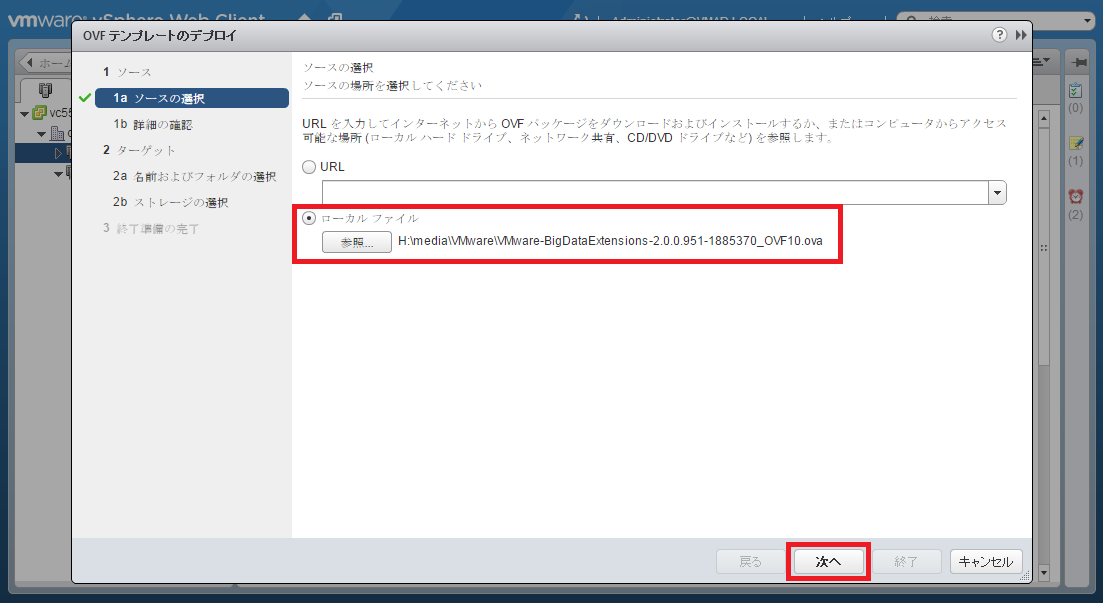Click the 戻る (Back) button

point(750,561)
